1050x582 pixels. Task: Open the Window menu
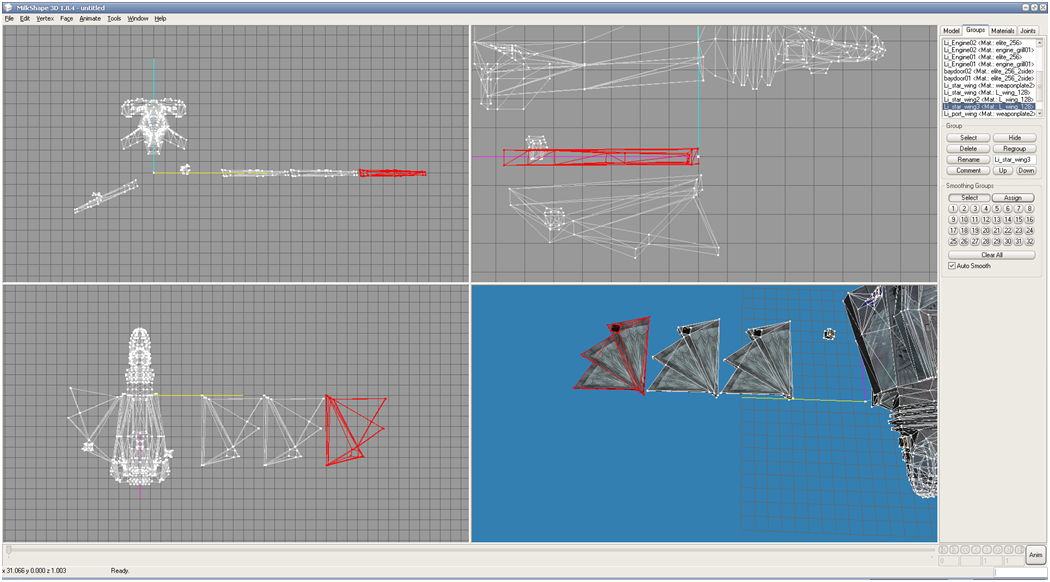tap(138, 19)
